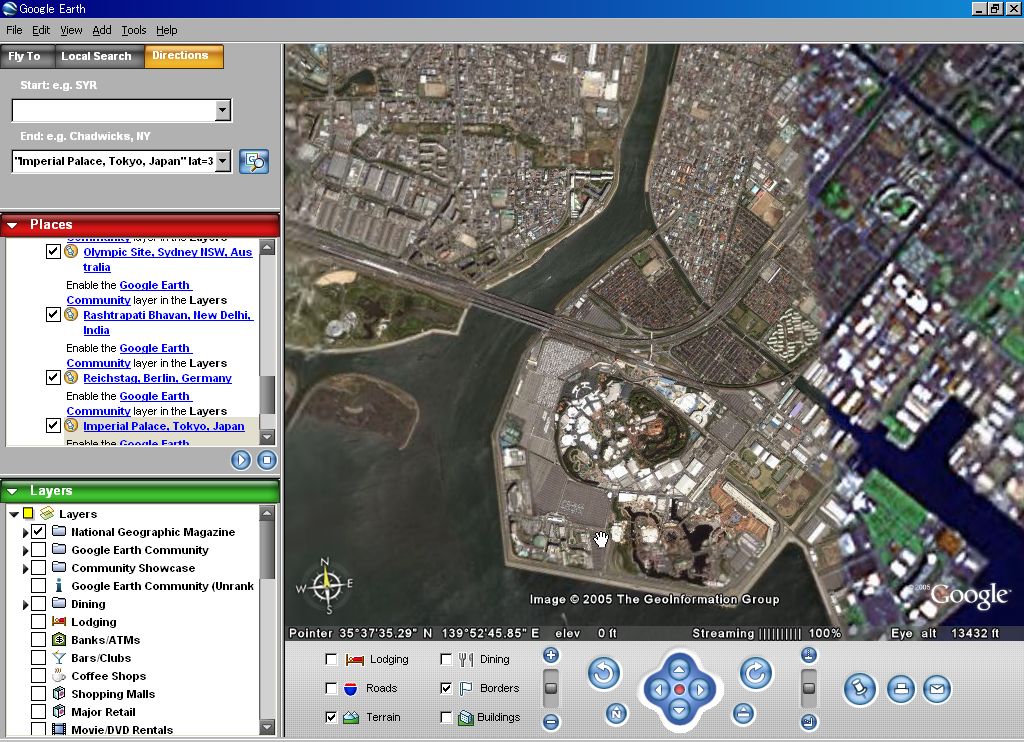Click the directions search magnifier button
The height and width of the screenshot is (742, 1024).
click(254, 161)
